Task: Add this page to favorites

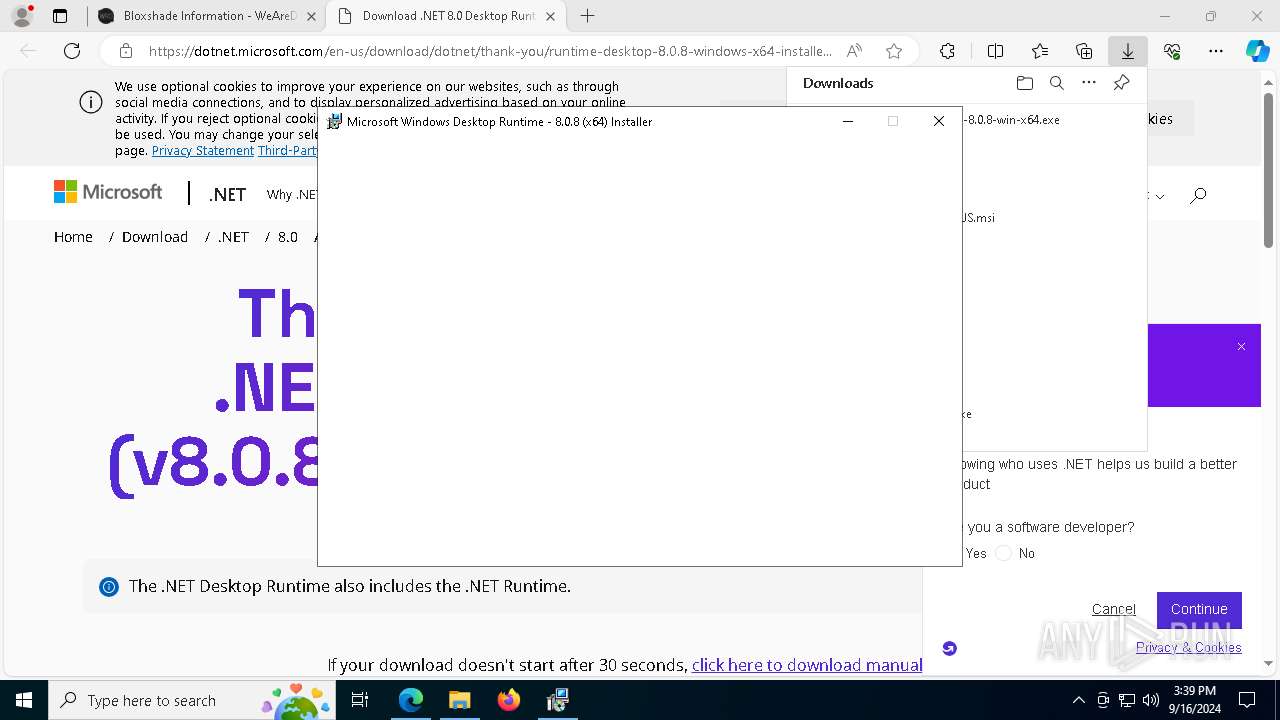Action: (894, 51)
